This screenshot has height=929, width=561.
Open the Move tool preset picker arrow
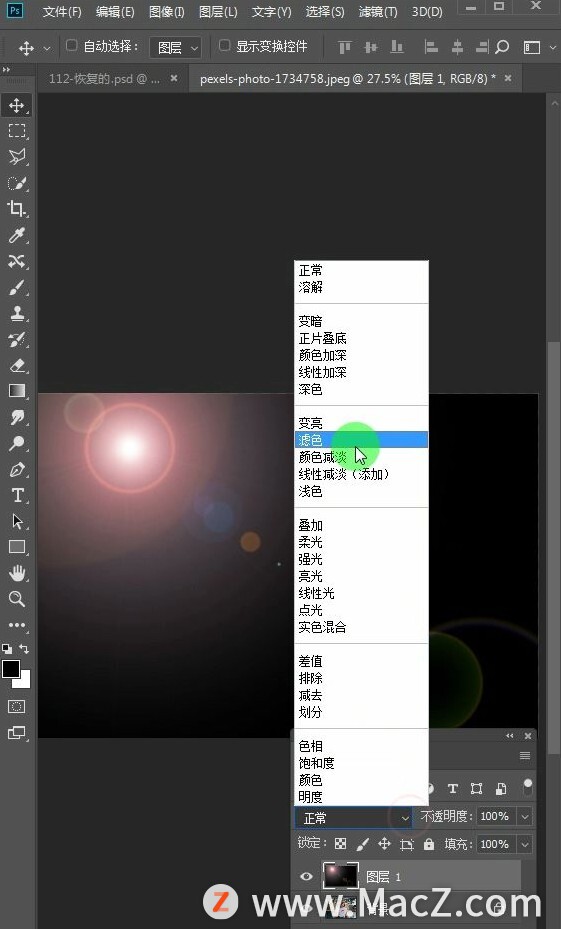coord(47,48)
